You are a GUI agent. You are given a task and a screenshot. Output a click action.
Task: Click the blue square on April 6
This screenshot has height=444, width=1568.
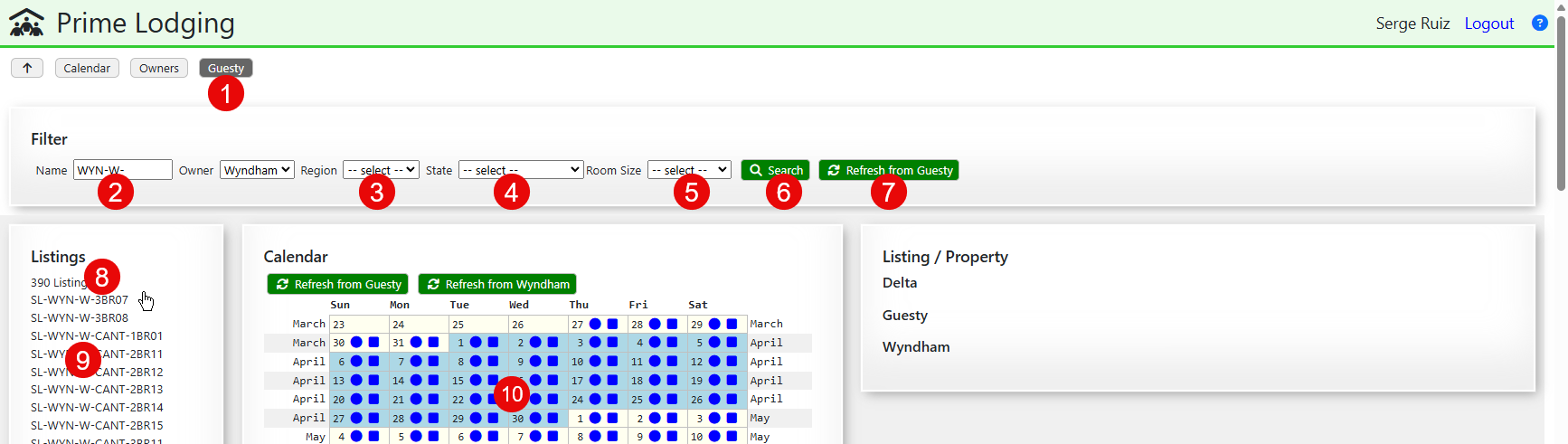[x=373, y=362]
